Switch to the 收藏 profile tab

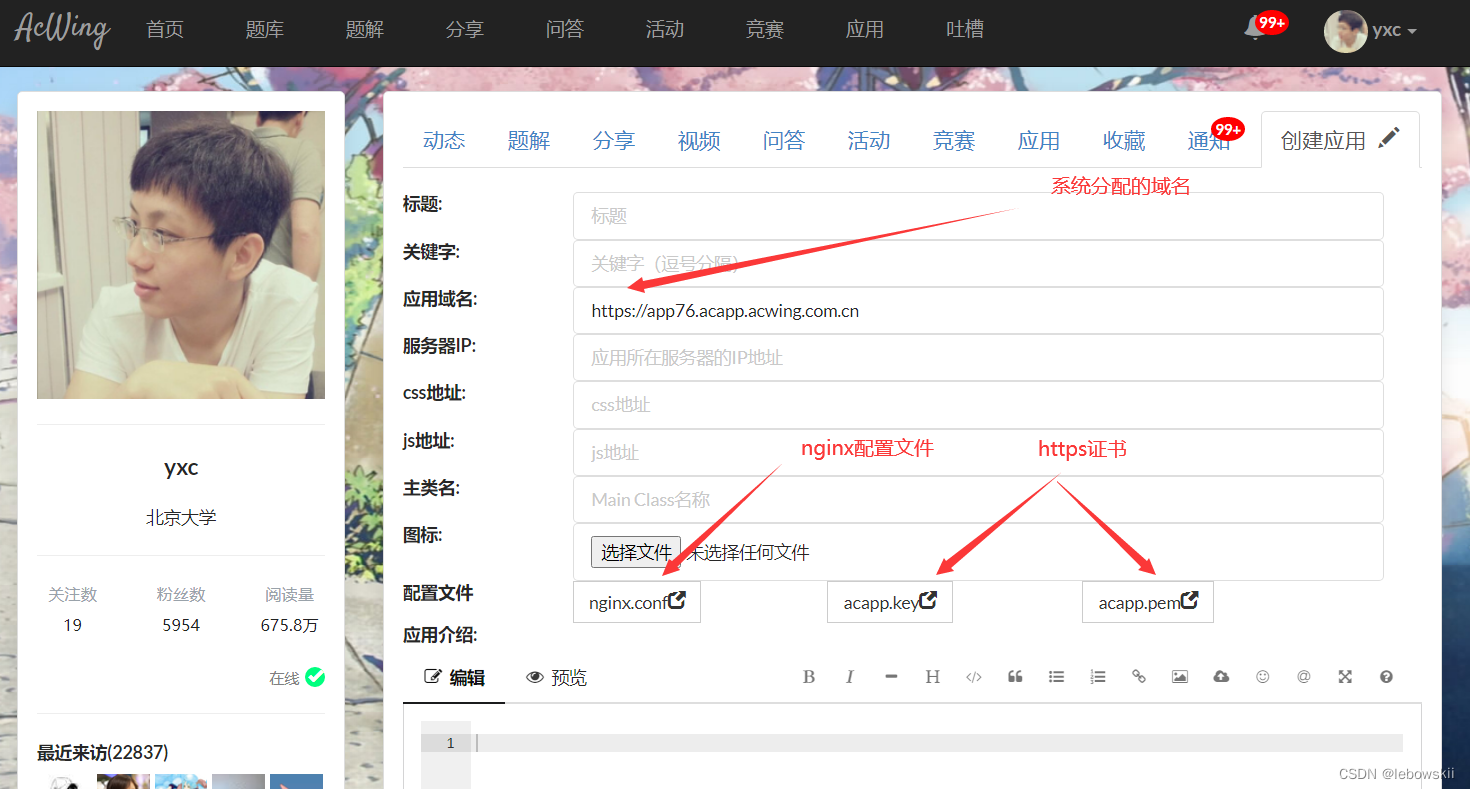click(x=1124, y=141)
